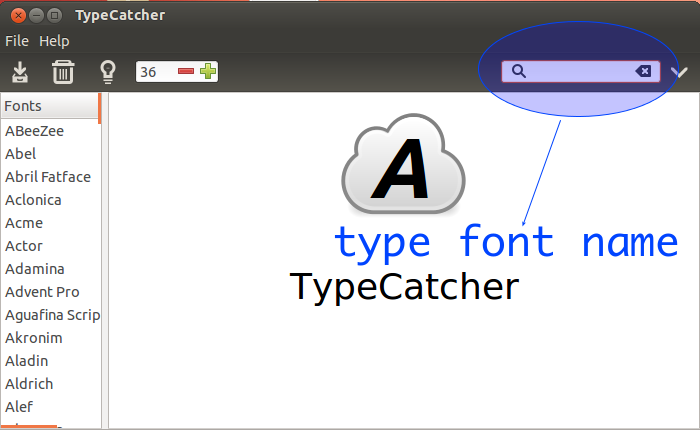Increase font size with green plus
The height and width of the screenshot is (430, 700).
[208, 71]
